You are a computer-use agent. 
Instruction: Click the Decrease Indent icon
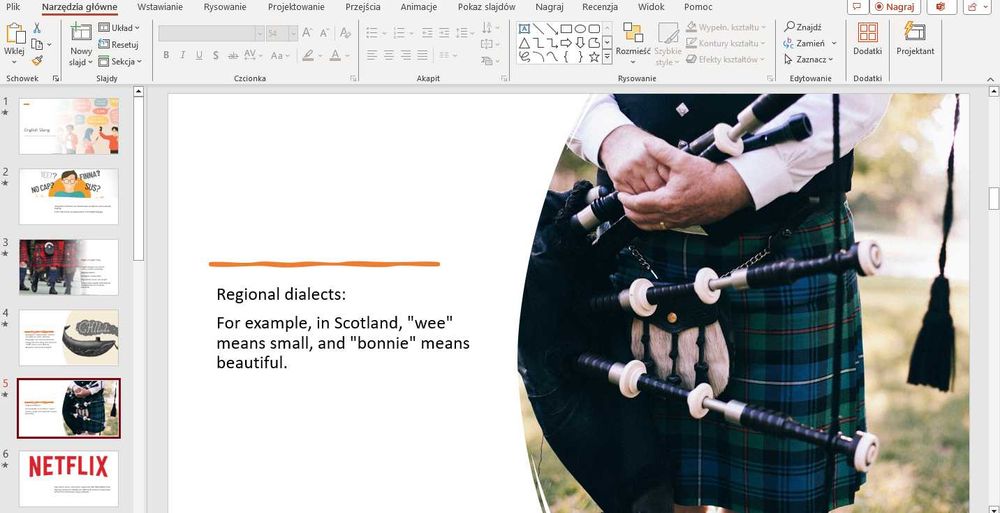(427, 33)
